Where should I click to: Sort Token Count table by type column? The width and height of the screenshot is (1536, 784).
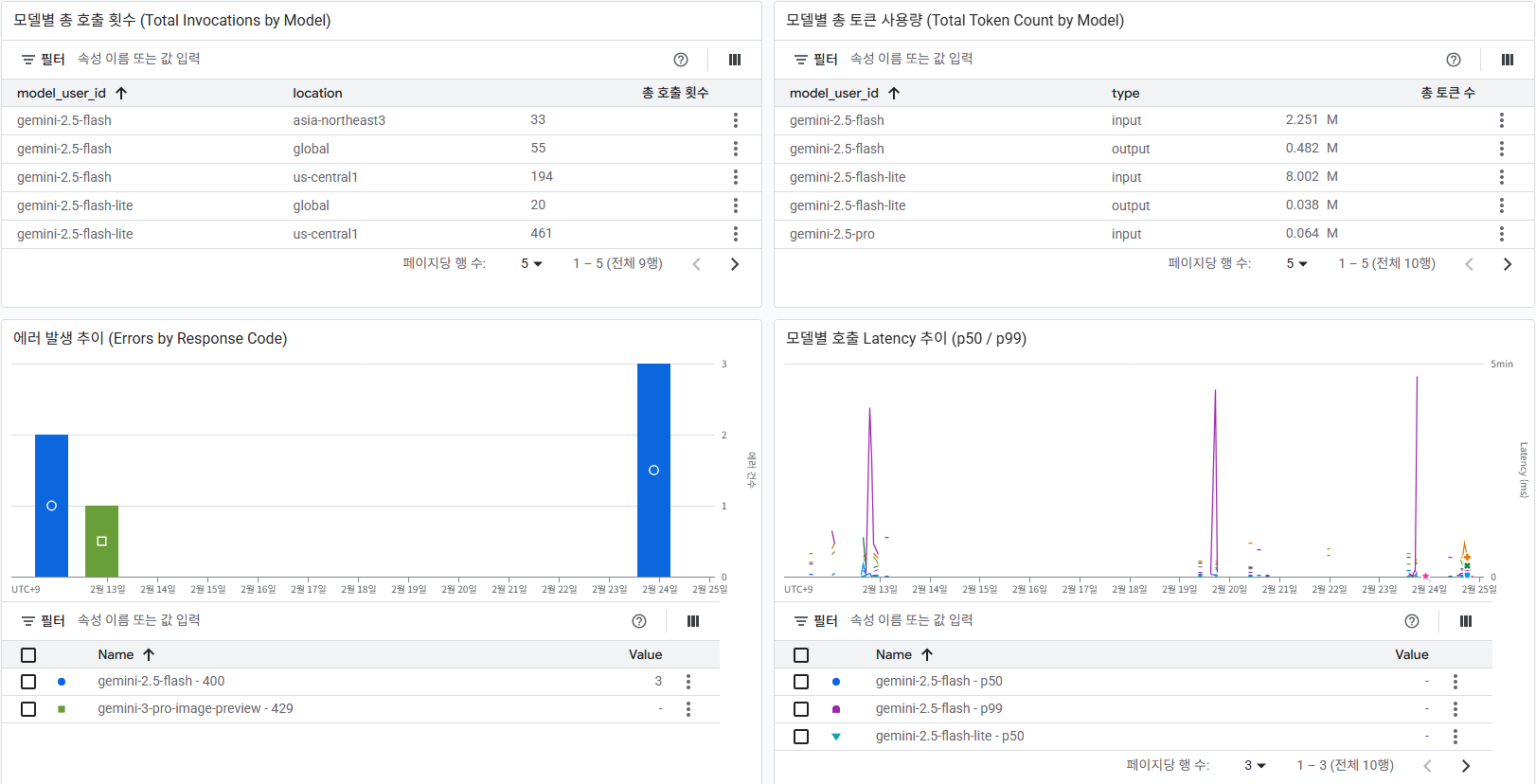[x=1125, y=93]
